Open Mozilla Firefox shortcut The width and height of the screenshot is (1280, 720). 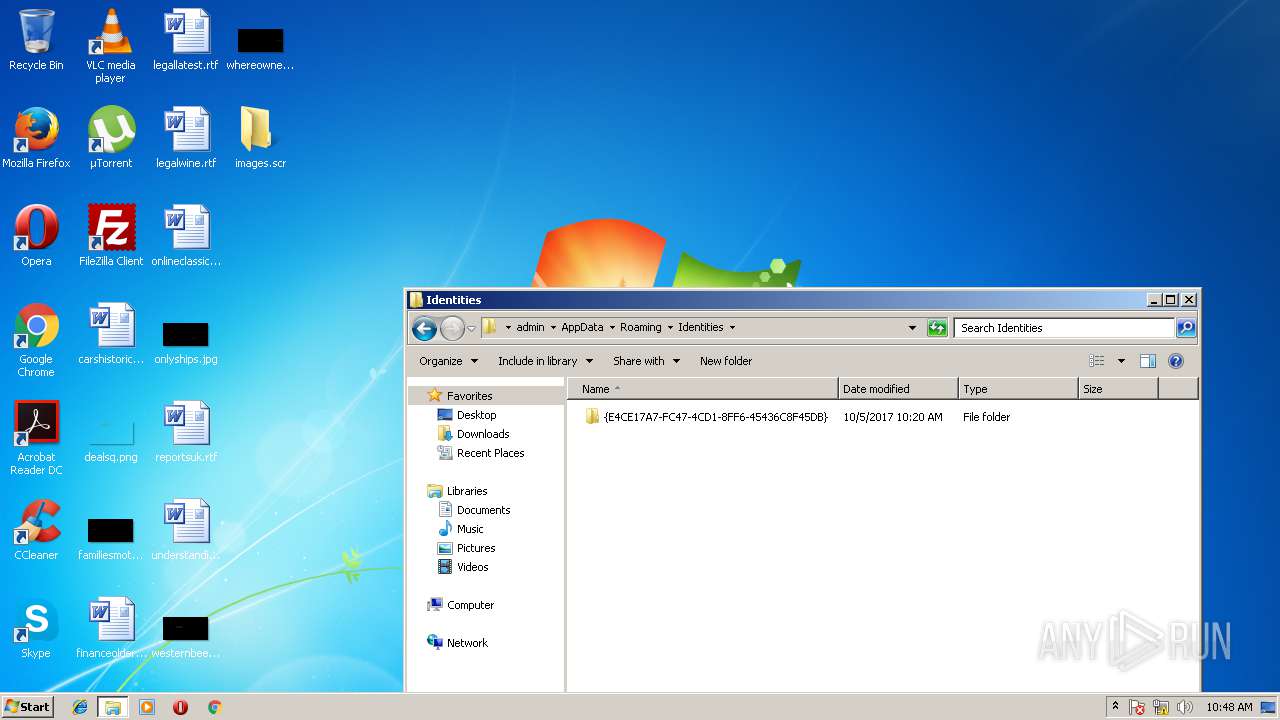36,138
